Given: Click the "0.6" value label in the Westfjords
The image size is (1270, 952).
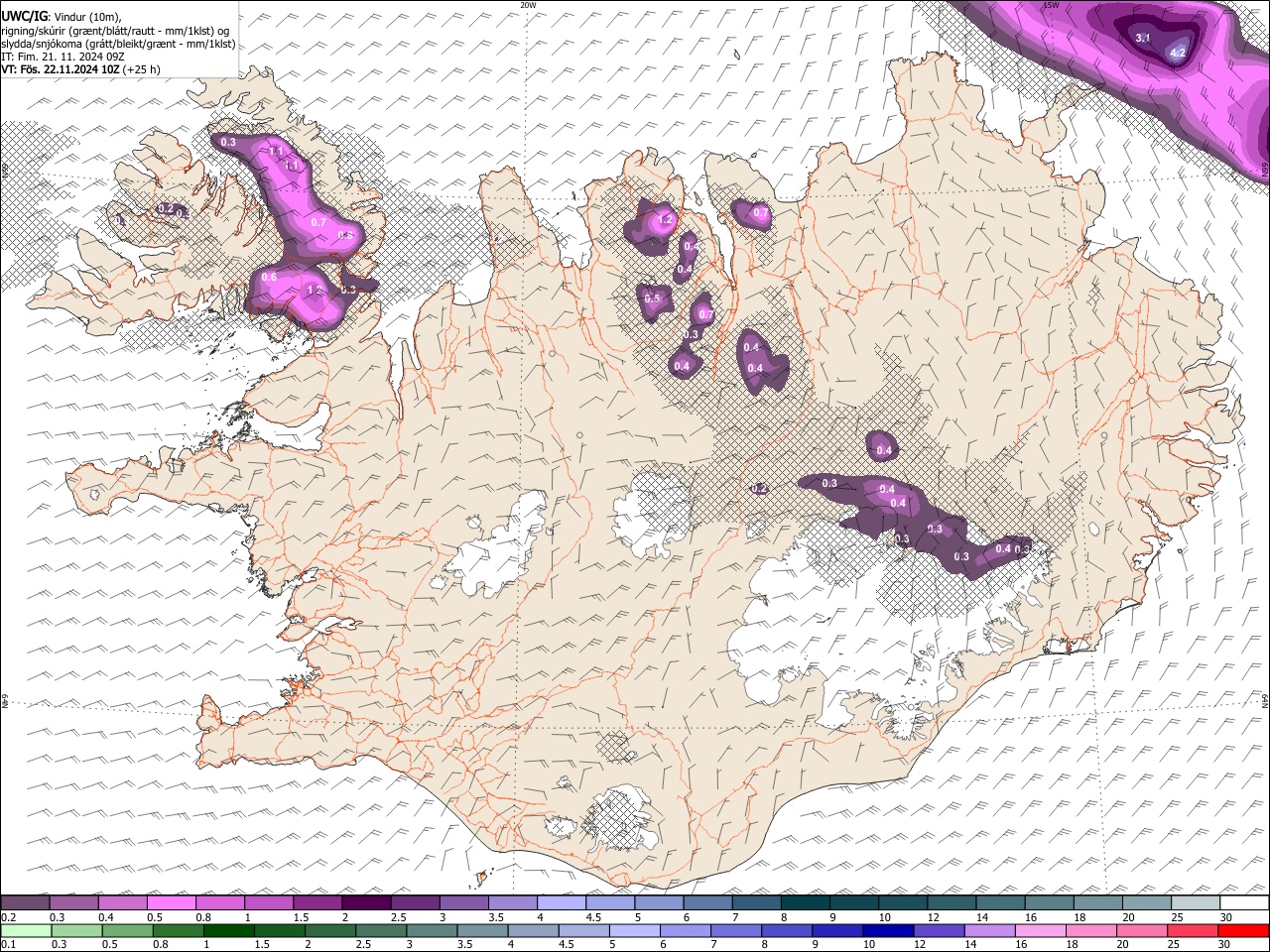Looking at the screenshot, I should coord(269,277).
